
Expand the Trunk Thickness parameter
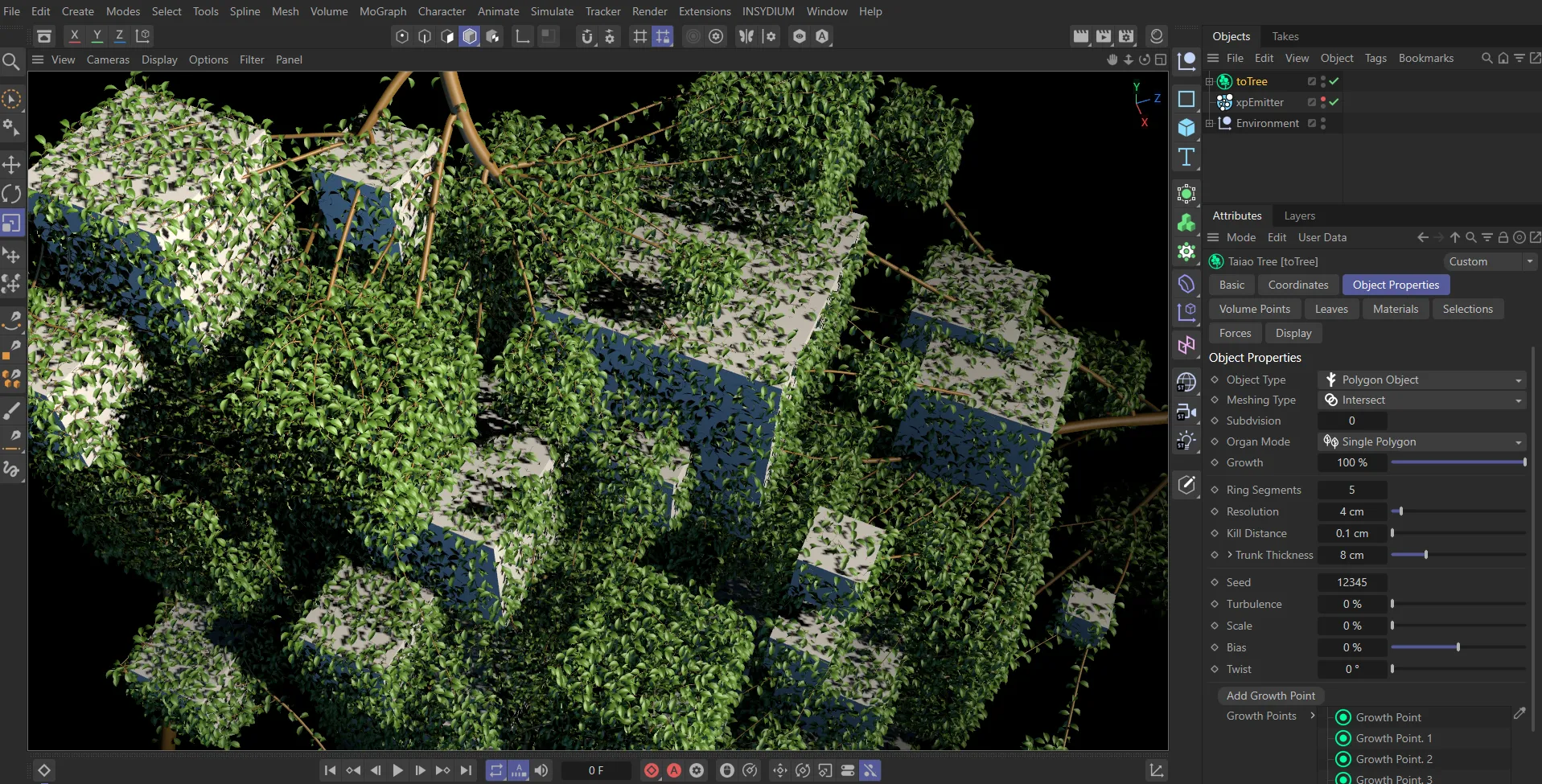click(x=1230, y=555)
